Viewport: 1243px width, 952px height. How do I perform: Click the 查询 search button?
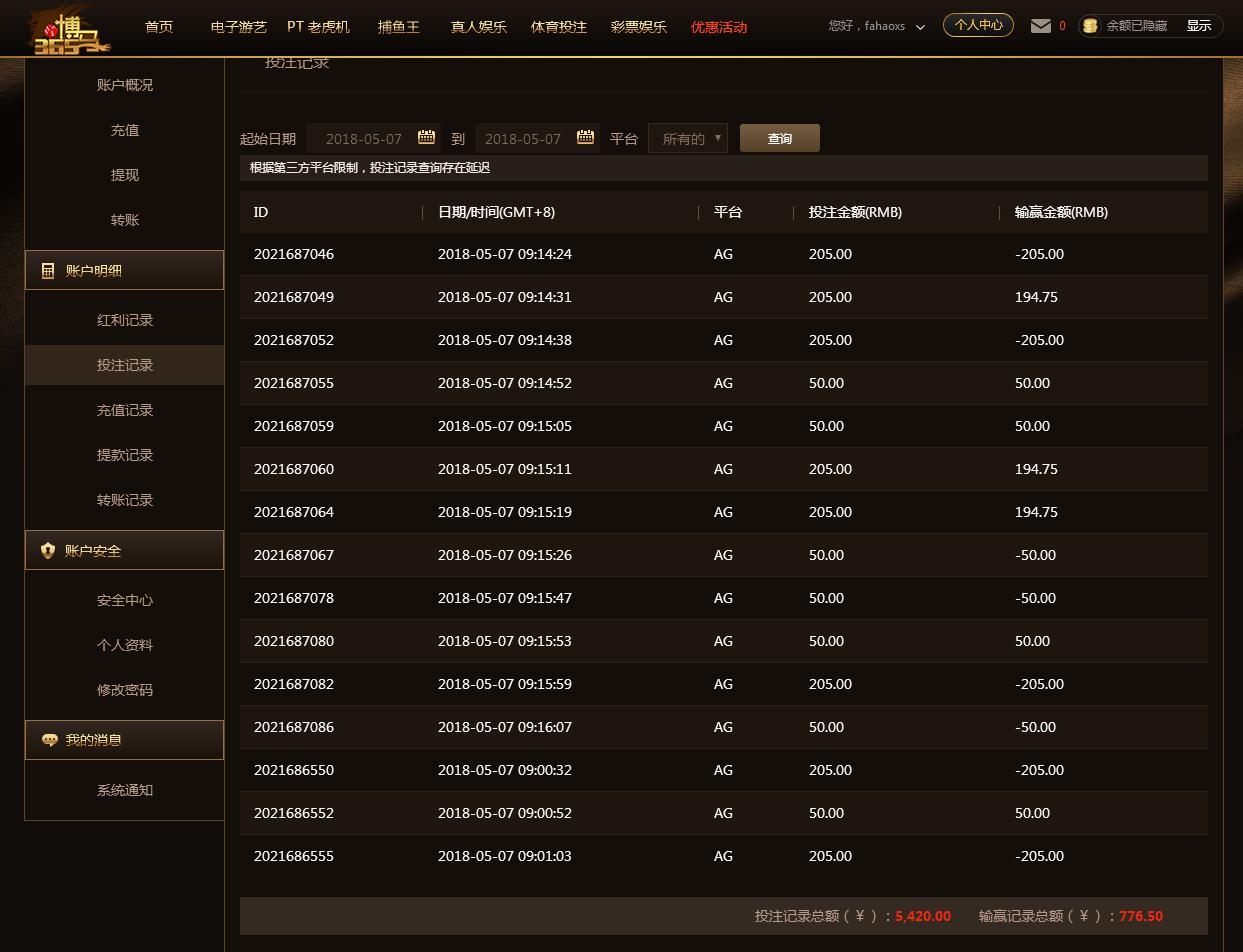pos(780,138)
